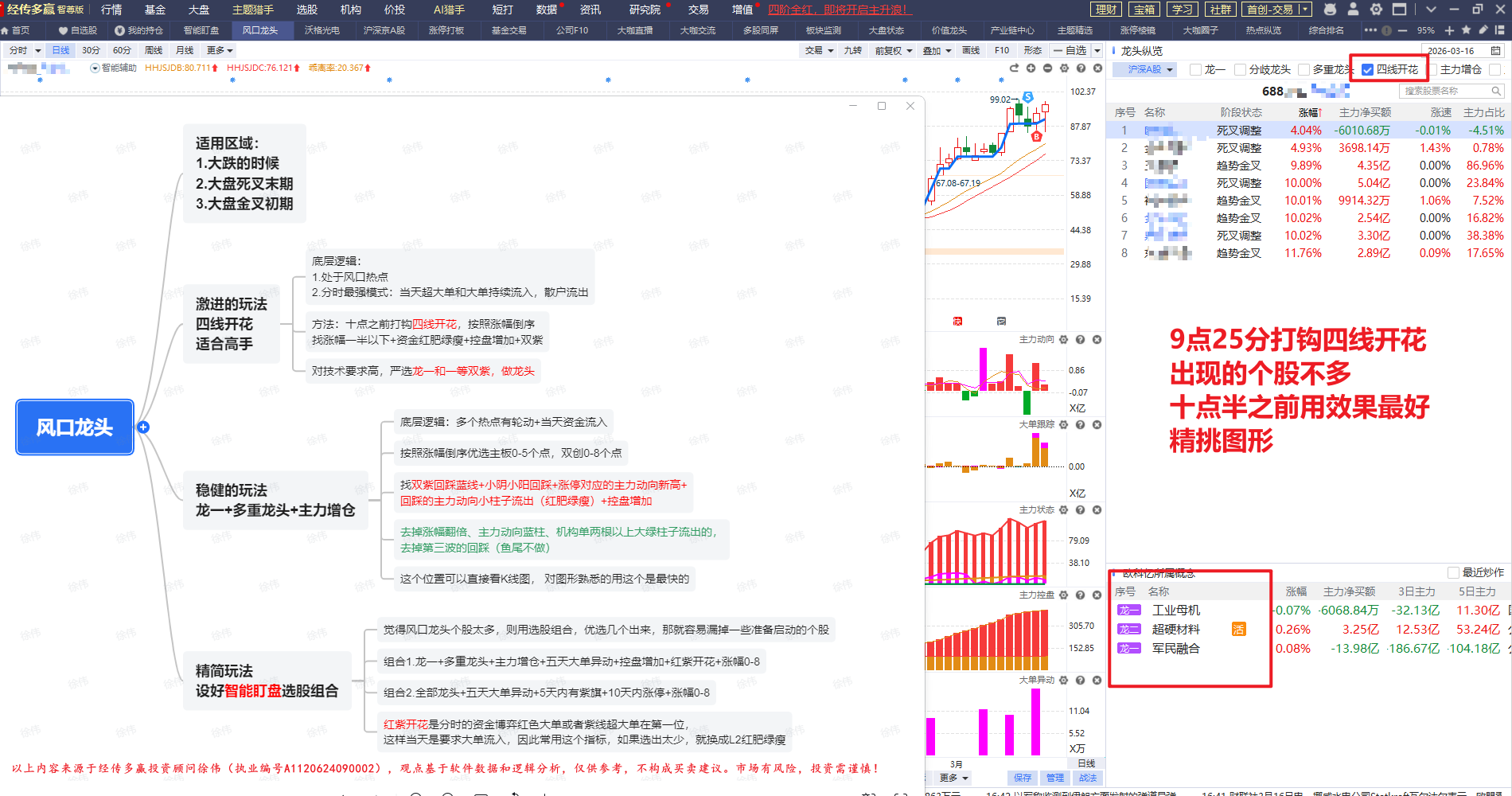This screenshot has height=796, width=1512.
Task: Open the calendar date picker icon
Action: click(x=1496, y=50)
